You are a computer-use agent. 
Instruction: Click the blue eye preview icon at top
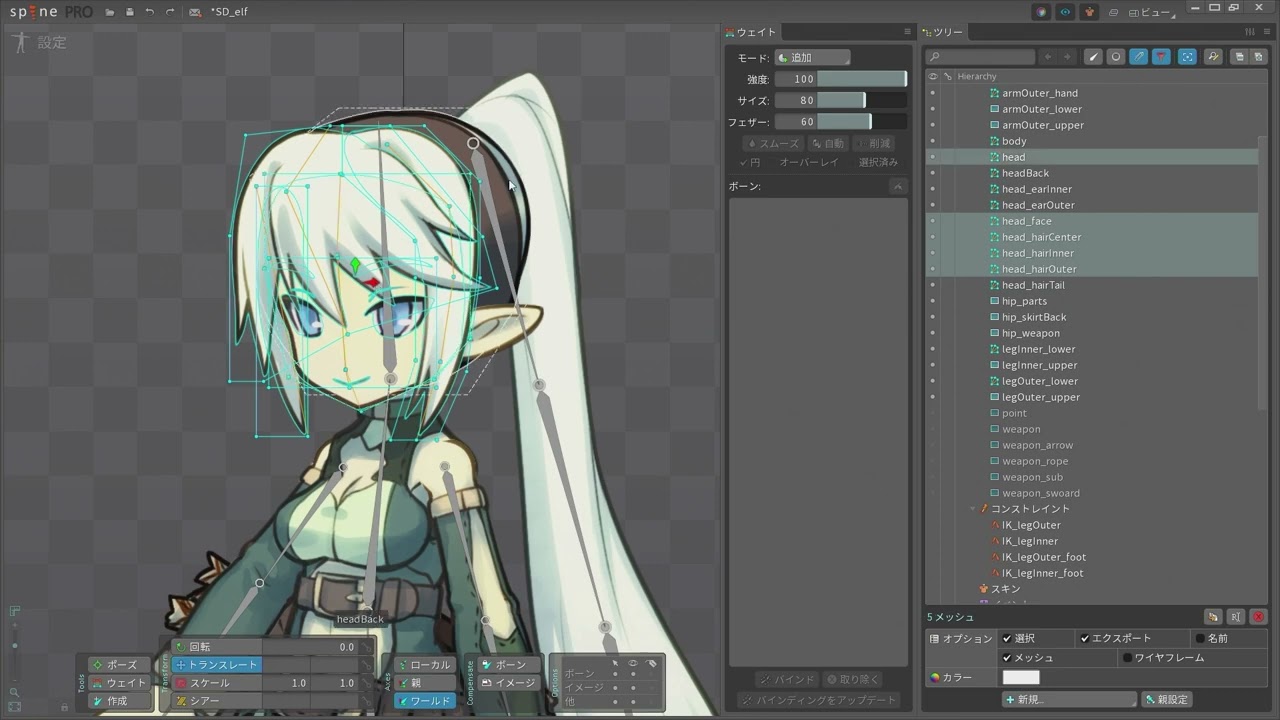[1065, 12]
